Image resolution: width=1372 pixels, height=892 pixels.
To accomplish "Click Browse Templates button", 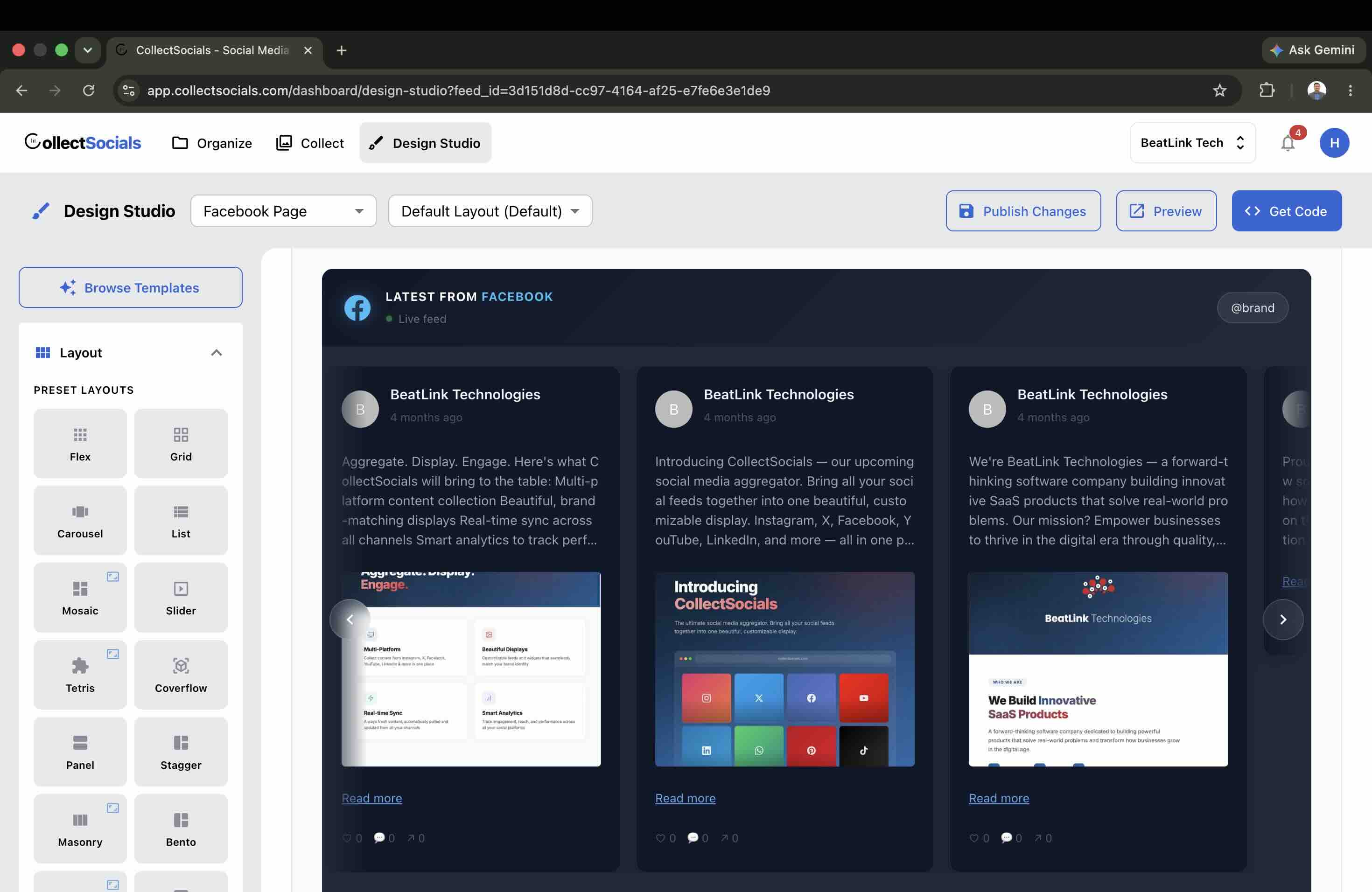I will pos(130,287).
